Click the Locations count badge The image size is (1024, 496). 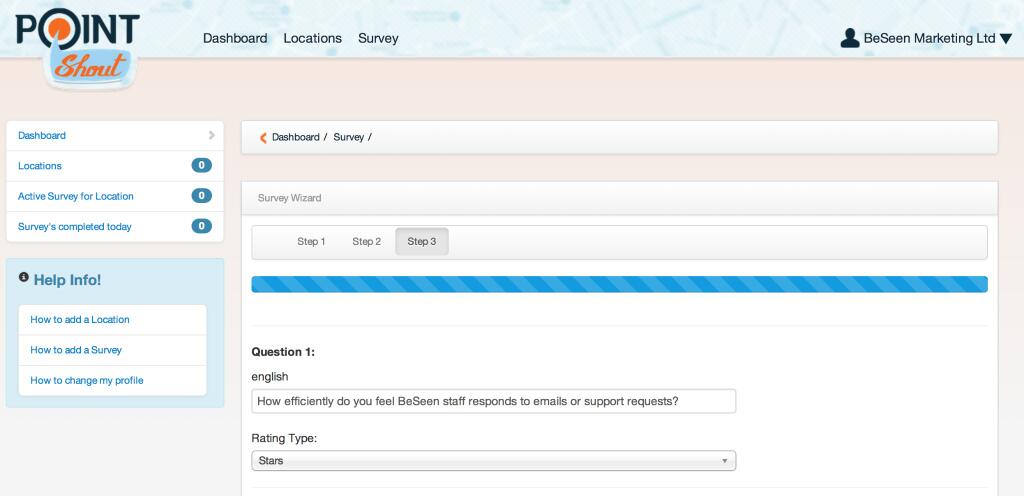point(201,166)
